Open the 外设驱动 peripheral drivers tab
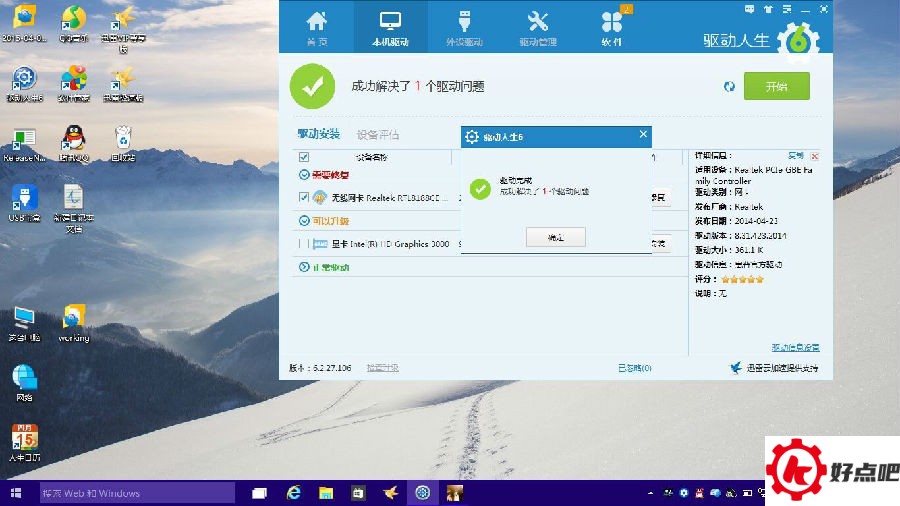The height and width of the screenshot is (506, 900). coord(464,27)
